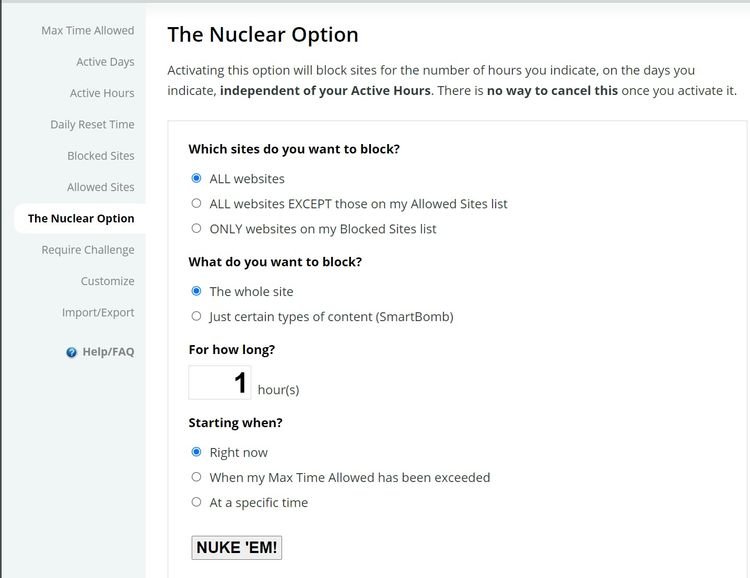
Task: Select ONLY websites on Blocked Sites list
Action: point(196,229)
